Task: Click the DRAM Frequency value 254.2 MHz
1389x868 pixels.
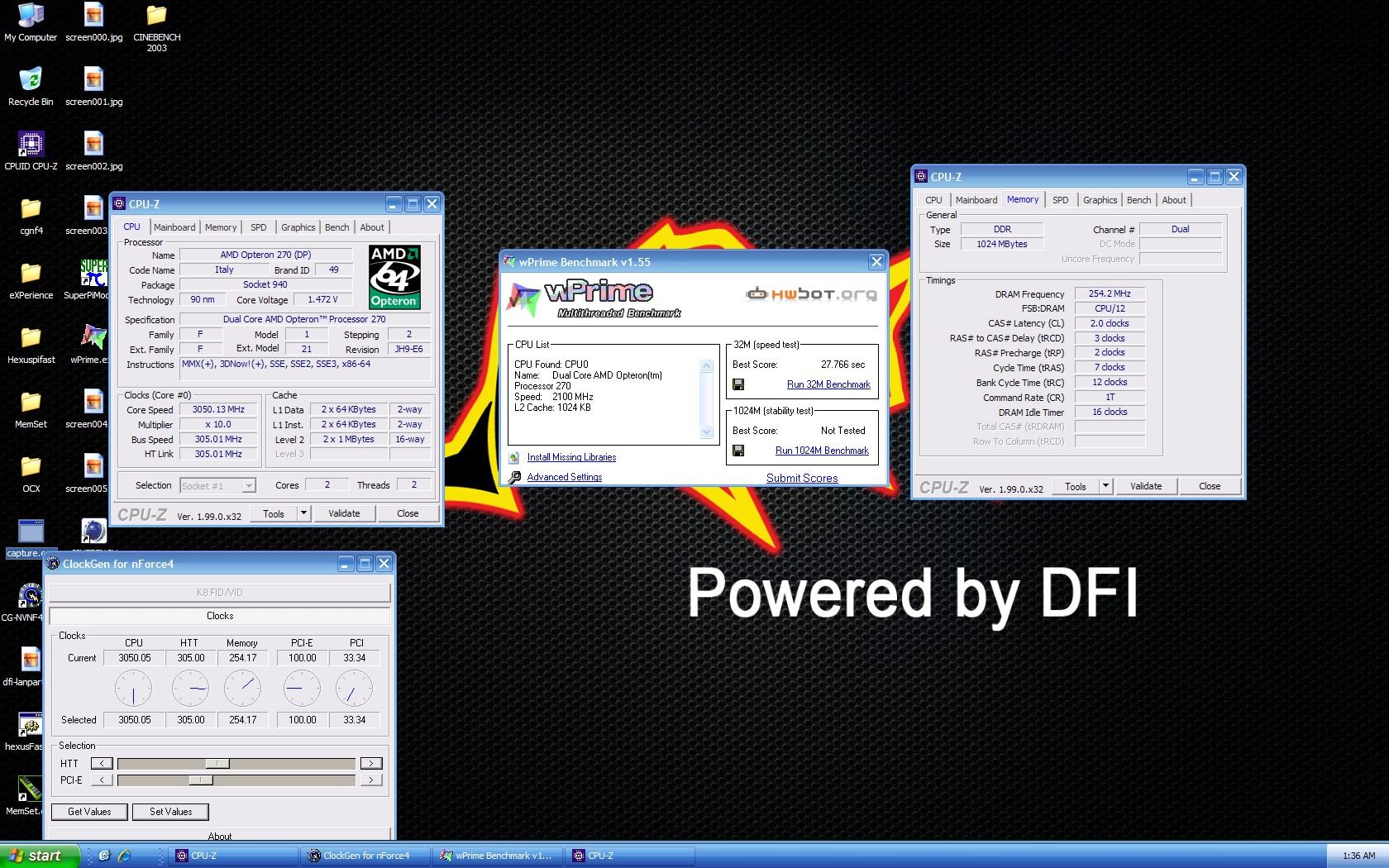Action: tap(1110, 293)
